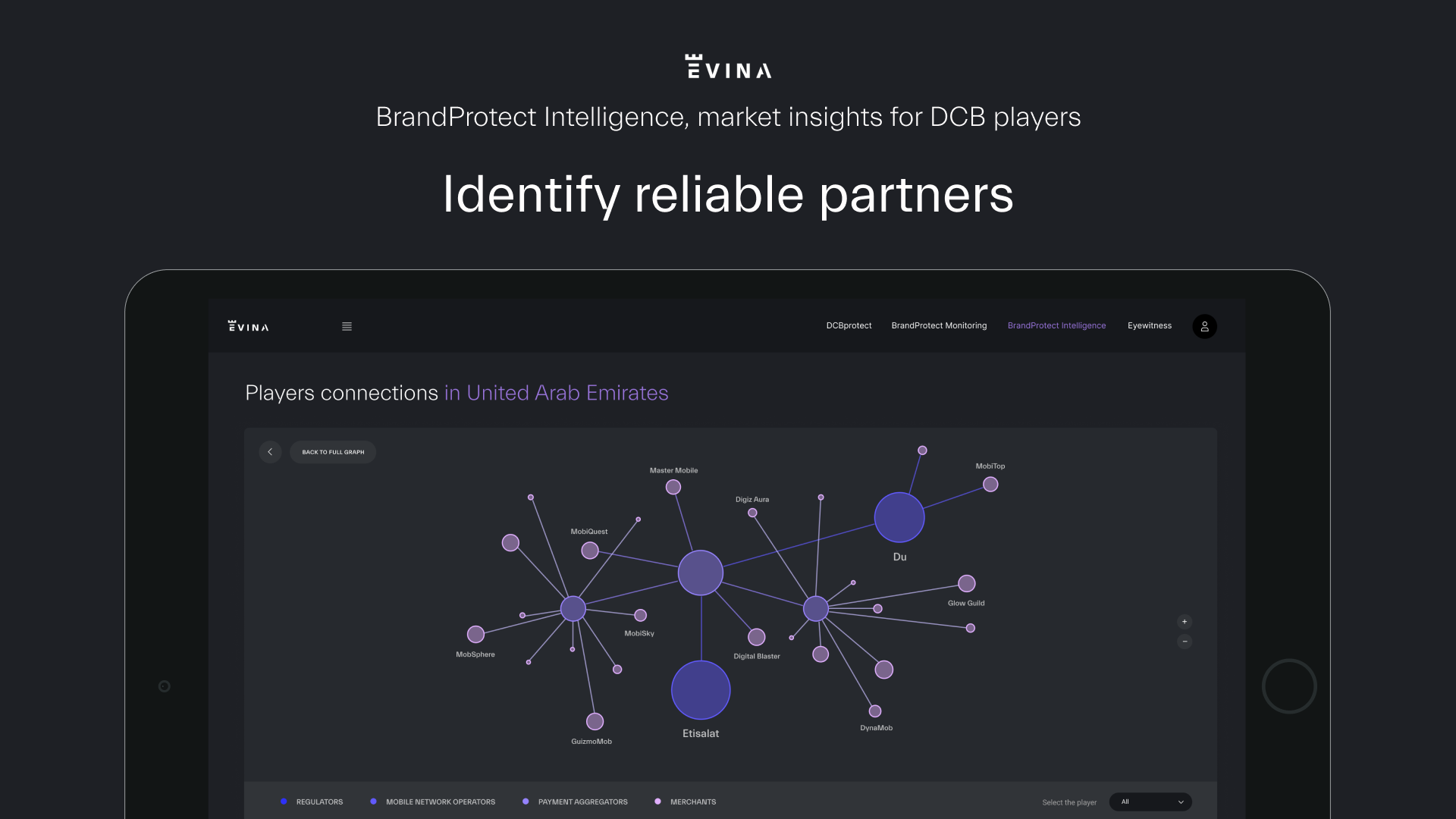This screenshot has width=1456, height=819.
Task: Click Back to Full Graph button
Action: click(333, 452)
